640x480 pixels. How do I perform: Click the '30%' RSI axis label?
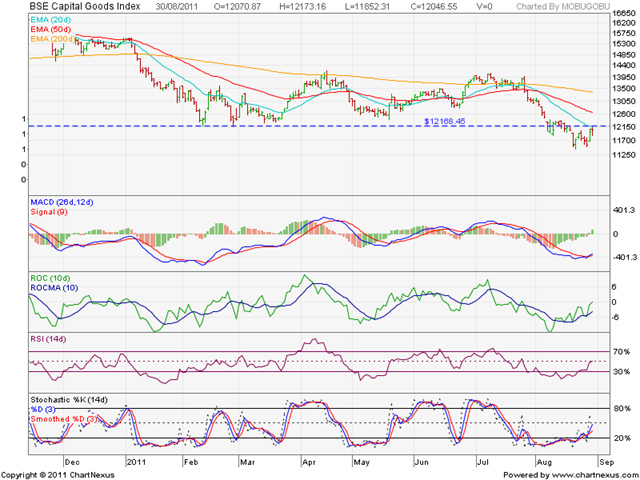[x=621, y=372]
